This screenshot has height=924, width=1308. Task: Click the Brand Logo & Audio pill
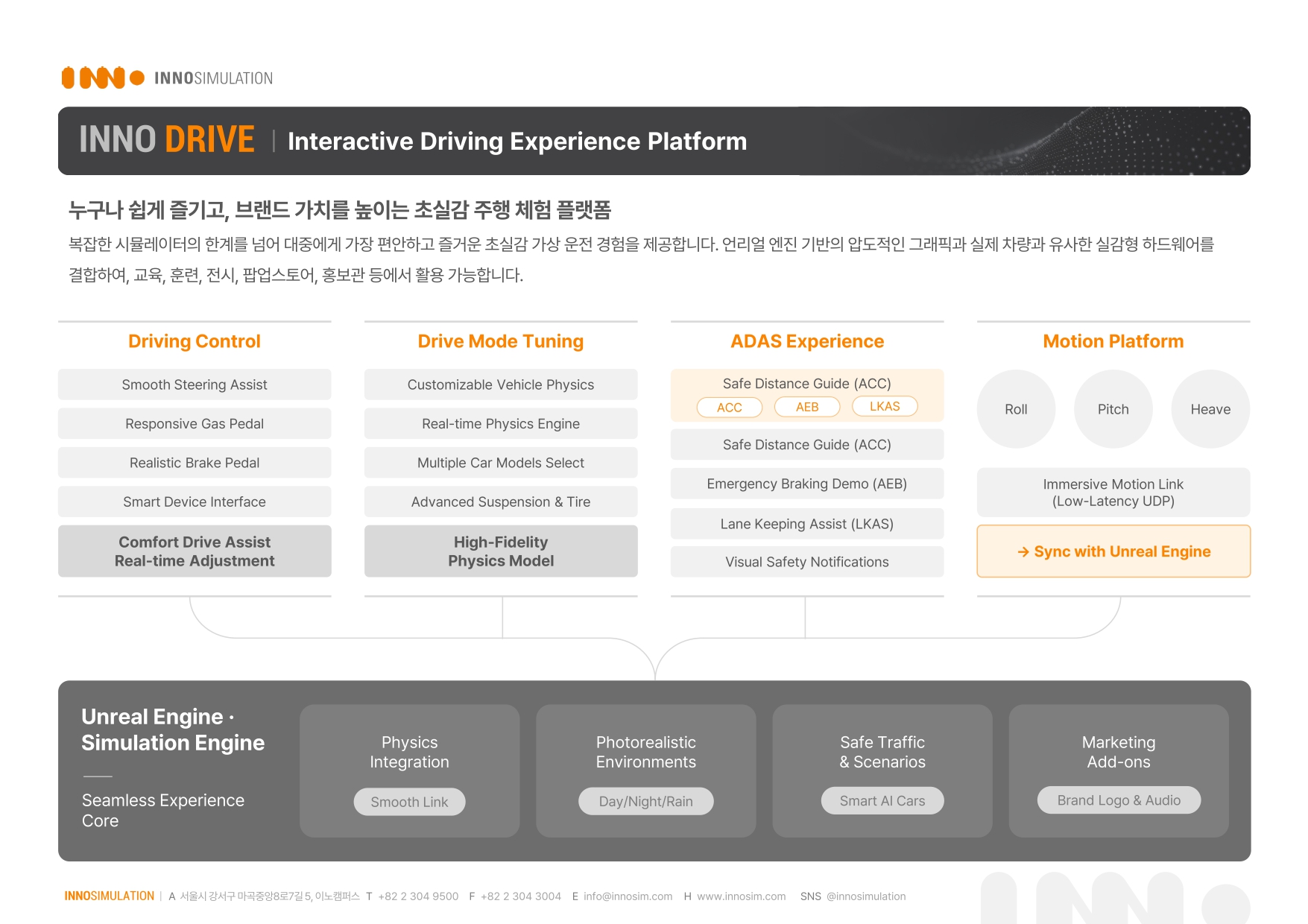click(x=1119, y=800)
